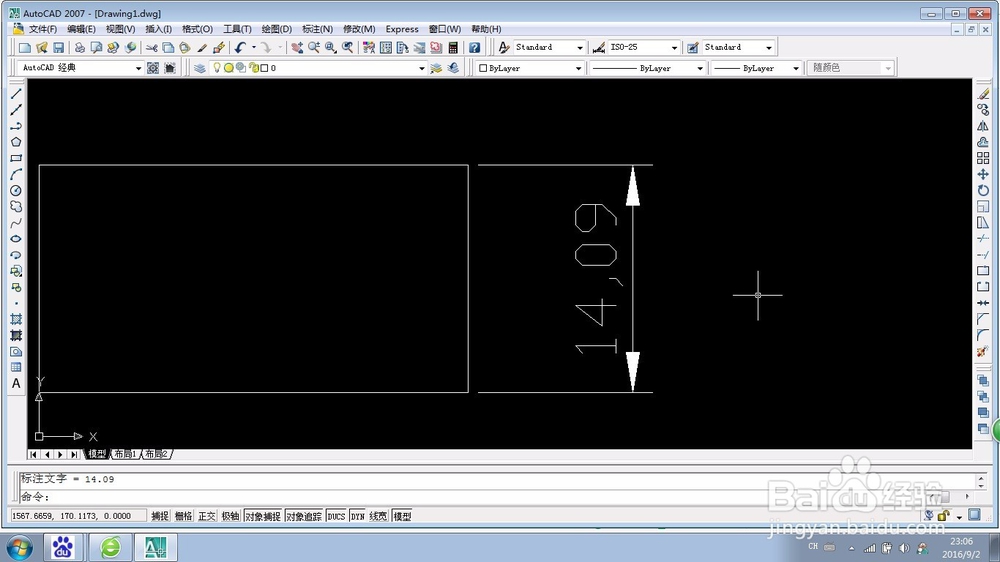The width and height of the screenshot is (1000, 562).
Task: Select the Rotate tool
Action: point(983,191)
